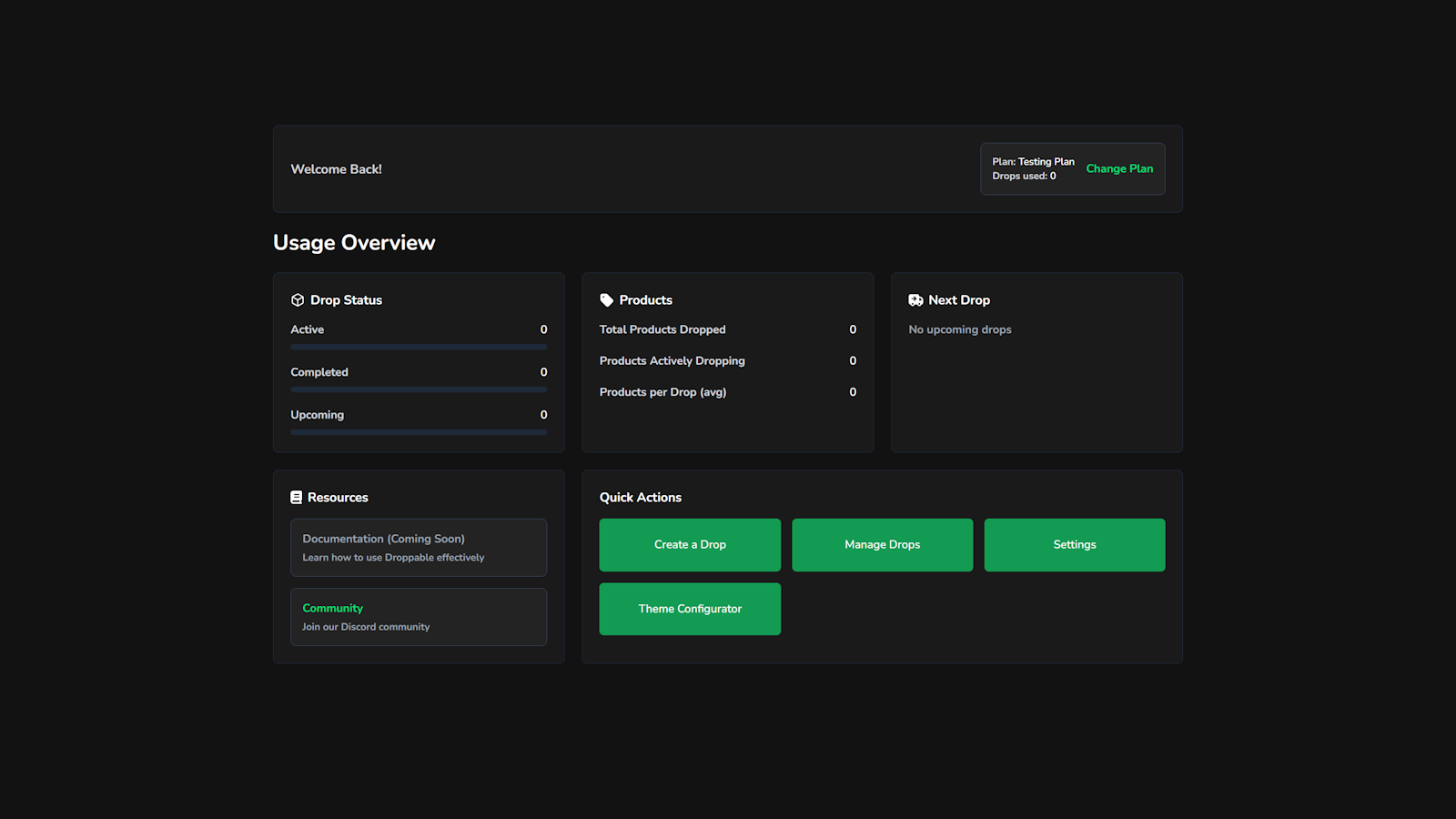
Task: Open the Settings panel
Action: (1074, 544)
